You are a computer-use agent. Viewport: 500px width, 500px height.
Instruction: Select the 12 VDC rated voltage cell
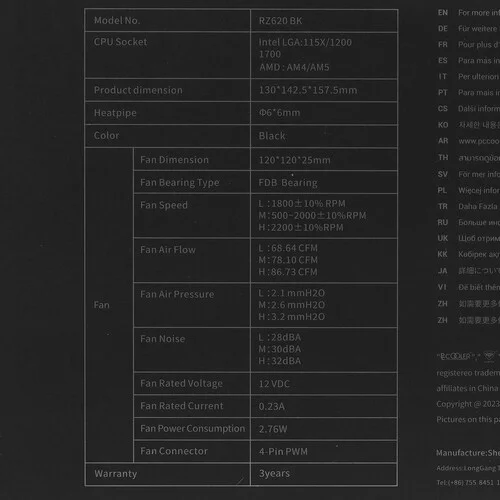(x=324, y=384)
